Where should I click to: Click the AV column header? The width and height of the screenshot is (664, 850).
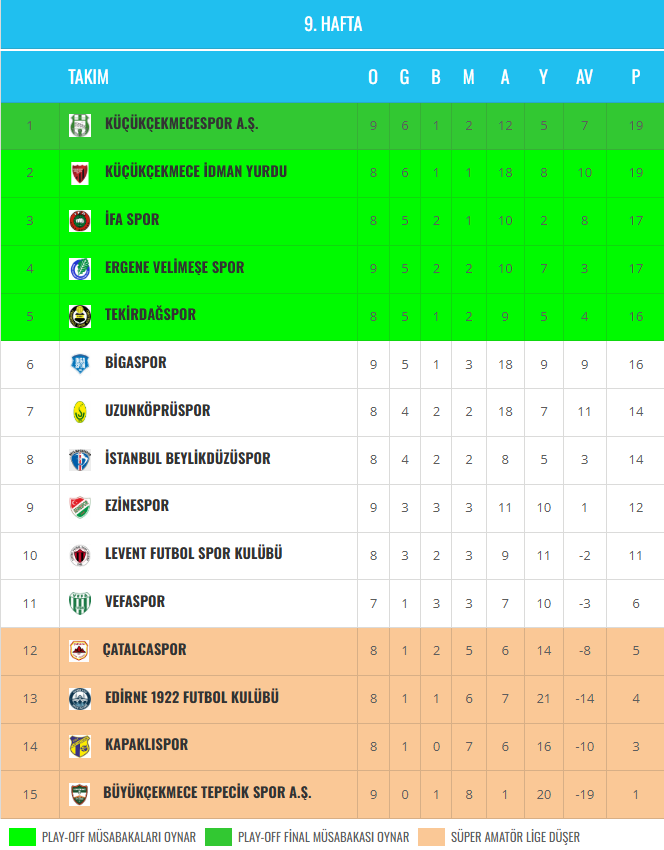(x=584, y=77)
